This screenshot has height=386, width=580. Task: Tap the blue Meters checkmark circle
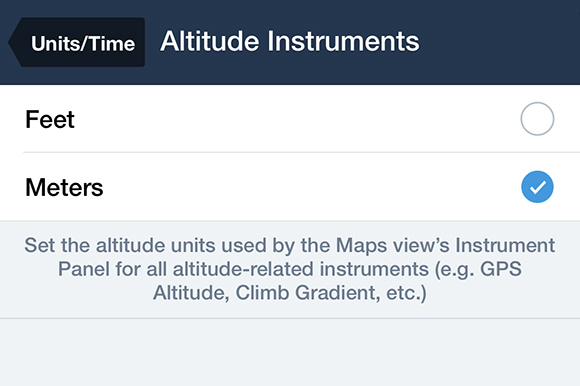(x=537, y=187)
